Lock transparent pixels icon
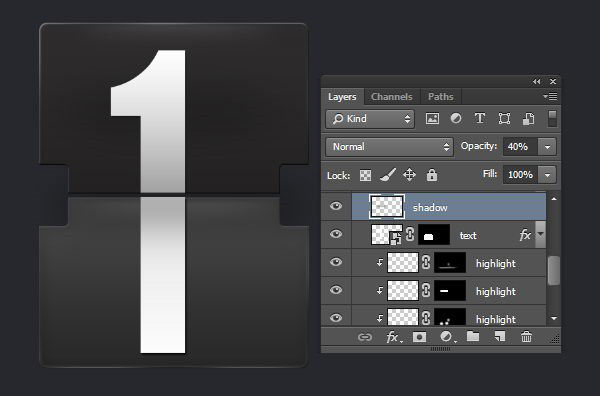This screenshot has width=600, height=396. [365, 176]
